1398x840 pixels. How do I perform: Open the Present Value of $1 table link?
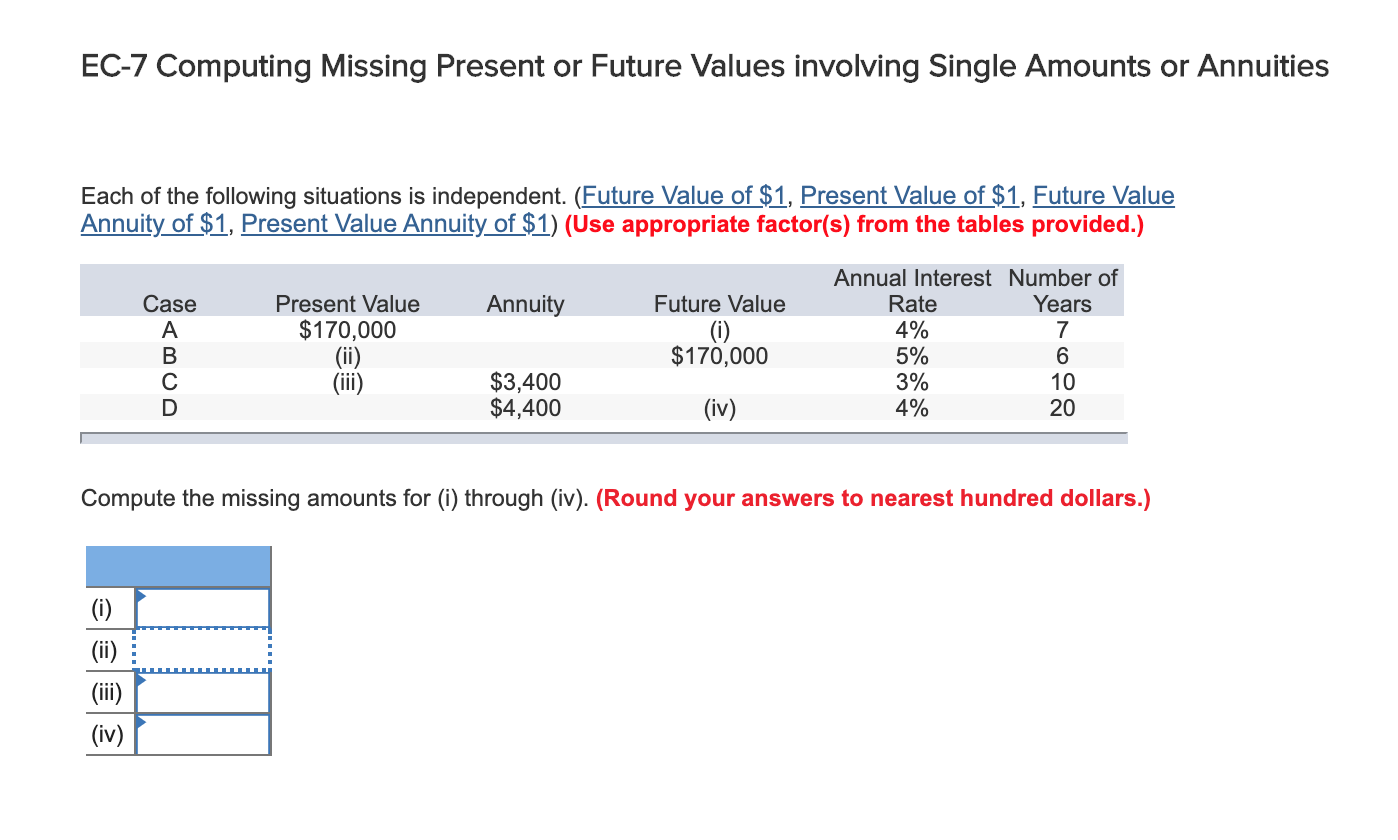click(909, 195)
